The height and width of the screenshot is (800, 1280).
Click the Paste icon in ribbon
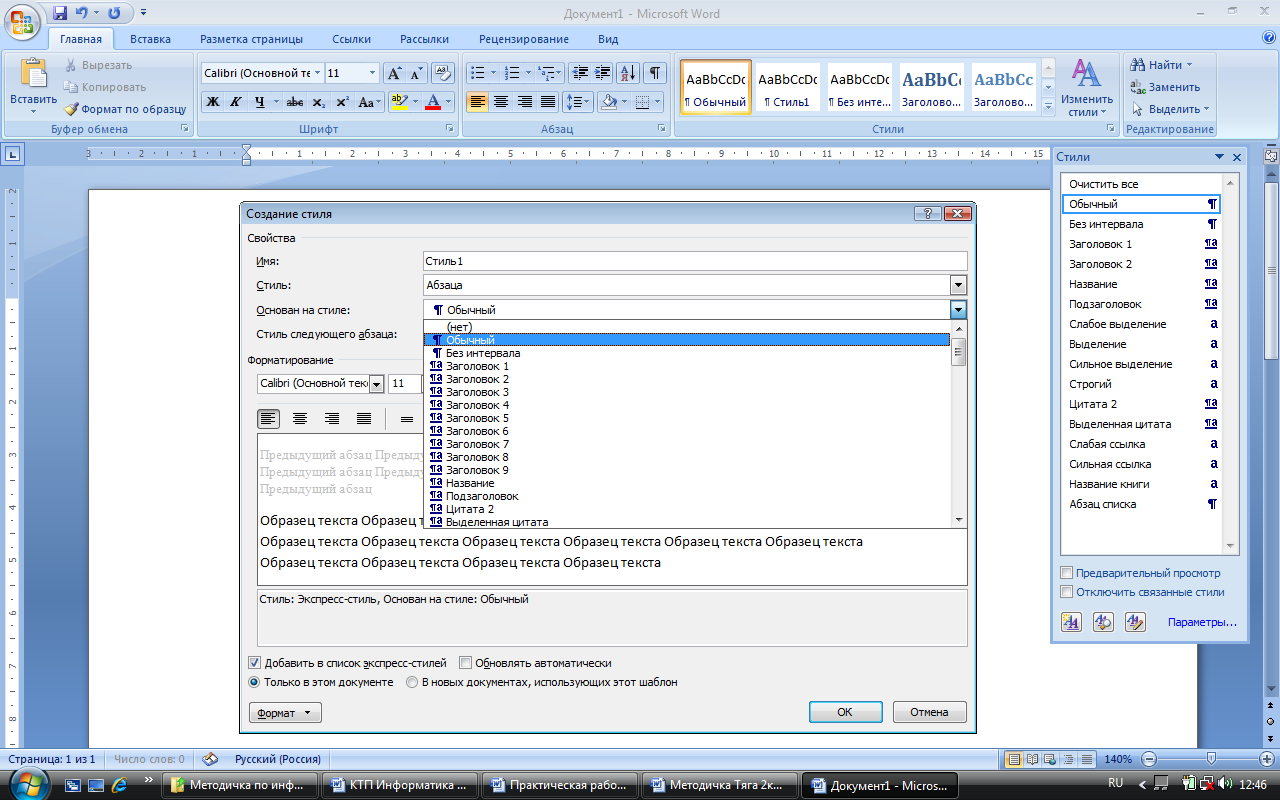pos(34,74)
